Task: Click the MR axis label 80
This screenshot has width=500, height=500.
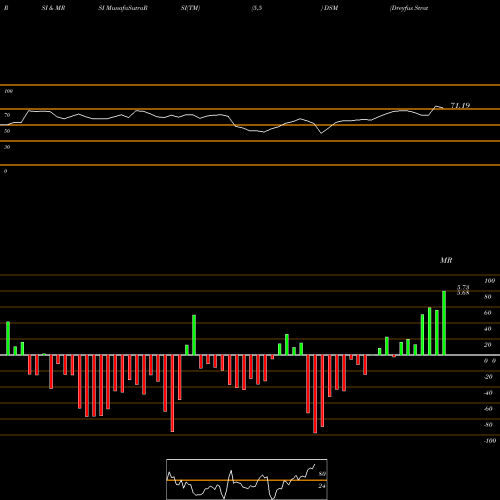Action: 488,297
